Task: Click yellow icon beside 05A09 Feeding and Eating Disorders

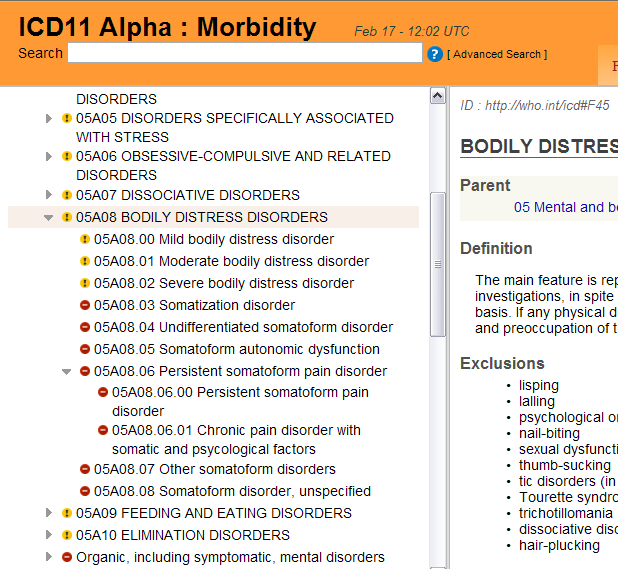Action: 67,513
